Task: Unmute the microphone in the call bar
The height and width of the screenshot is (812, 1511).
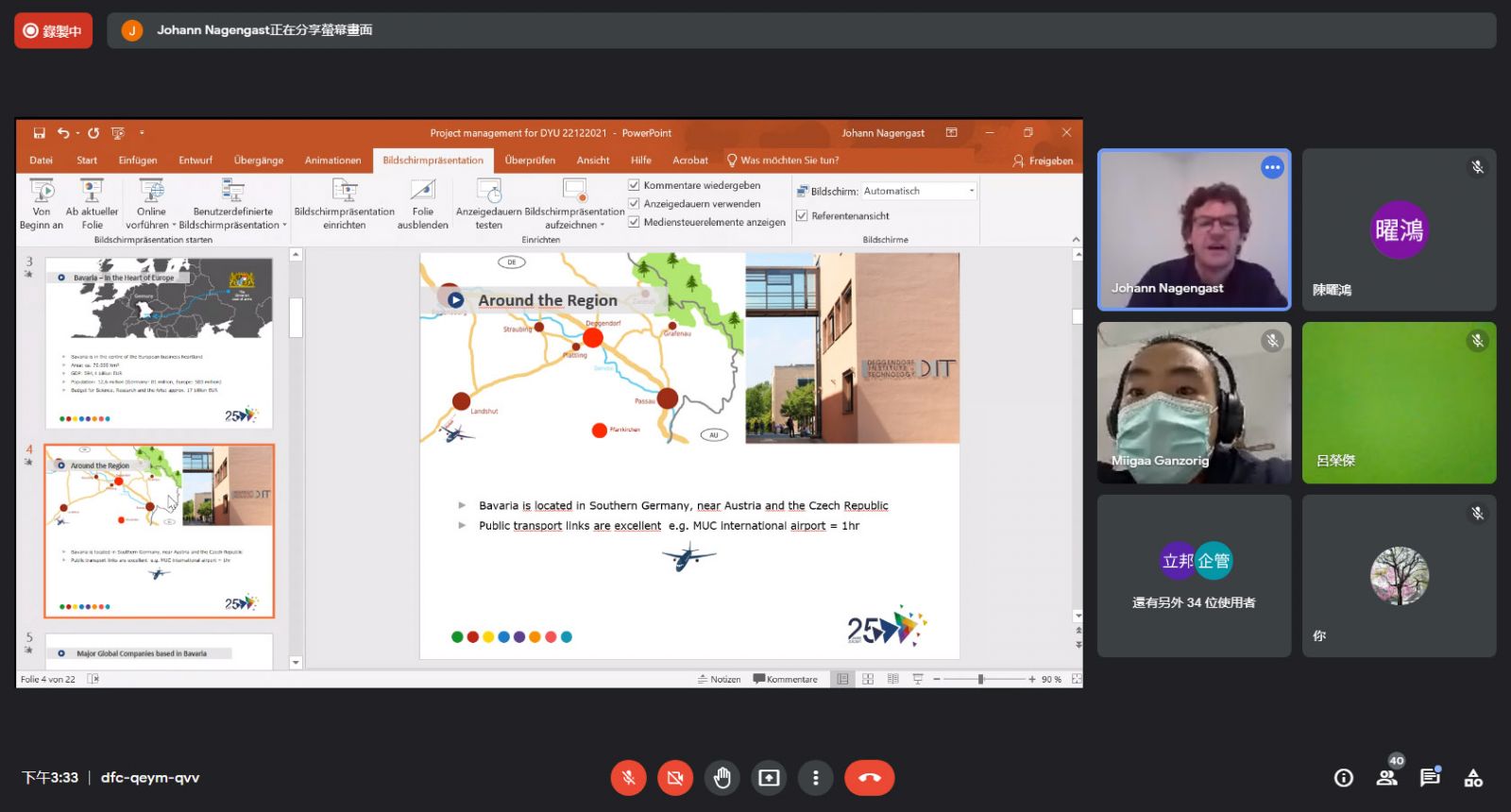Action: tap(628, 778)
